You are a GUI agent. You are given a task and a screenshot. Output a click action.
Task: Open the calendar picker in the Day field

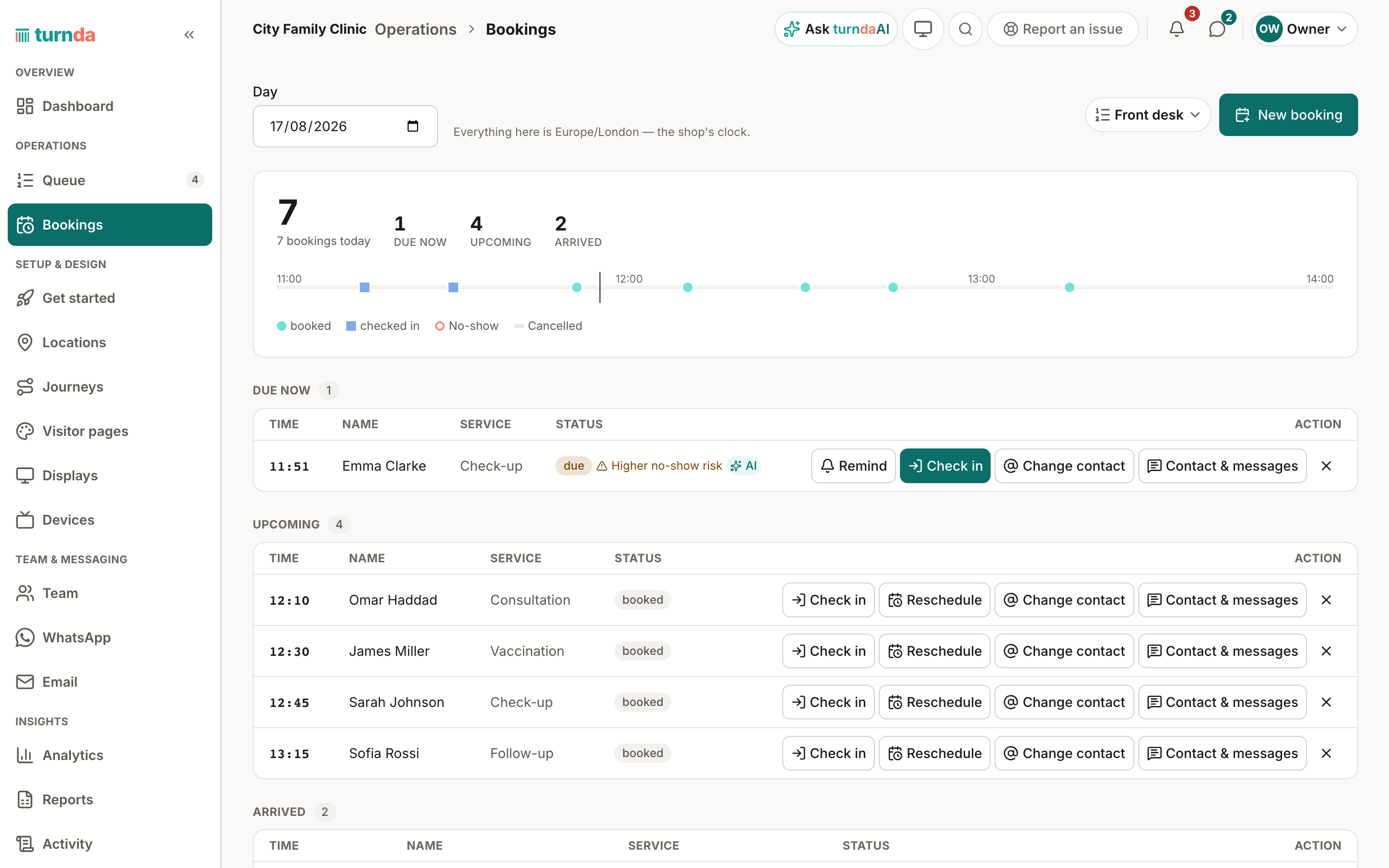pos(413,126)
